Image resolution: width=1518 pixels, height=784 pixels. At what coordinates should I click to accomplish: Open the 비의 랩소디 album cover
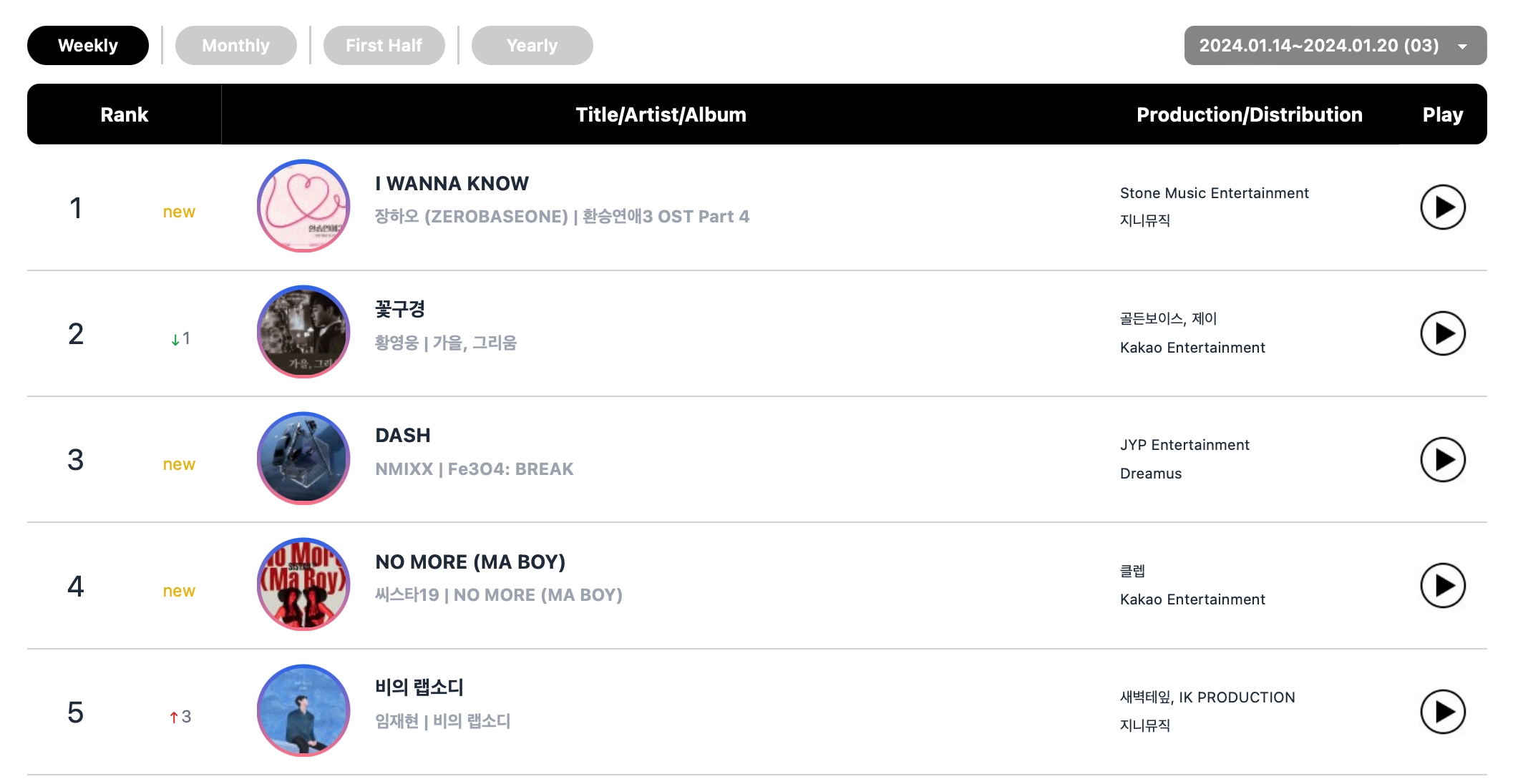(303, 710)
